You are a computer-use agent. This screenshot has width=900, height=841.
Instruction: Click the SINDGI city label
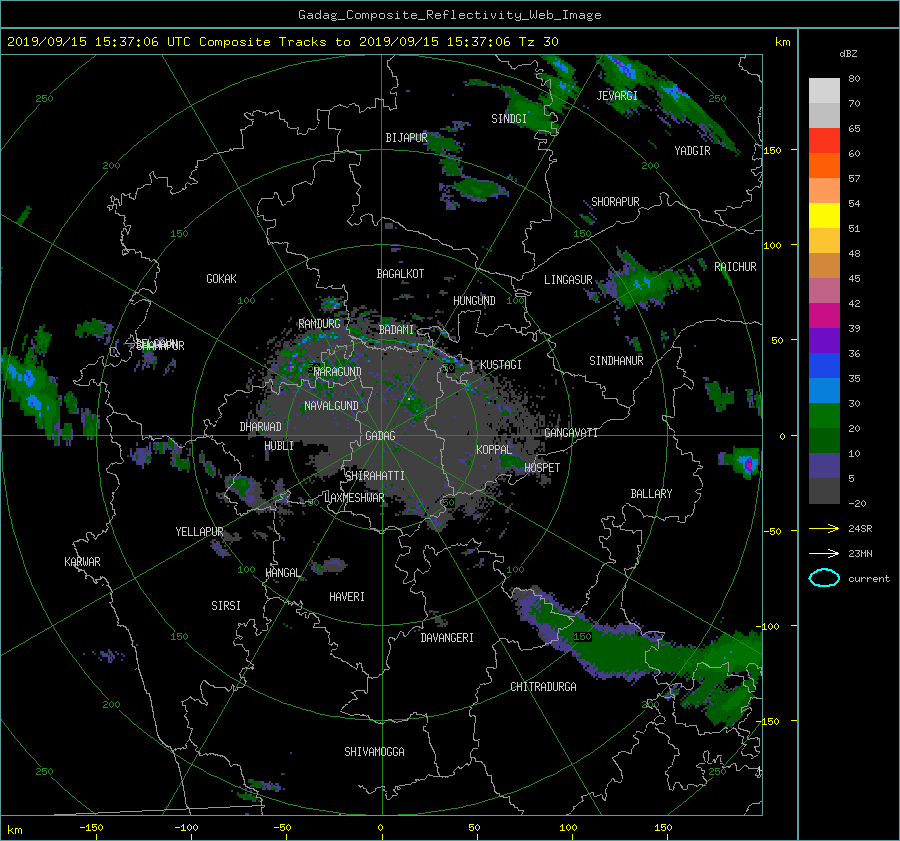click(x=509, y=119)
